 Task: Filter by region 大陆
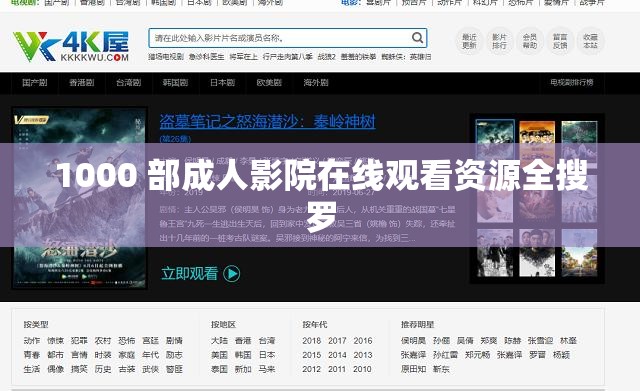219,340
